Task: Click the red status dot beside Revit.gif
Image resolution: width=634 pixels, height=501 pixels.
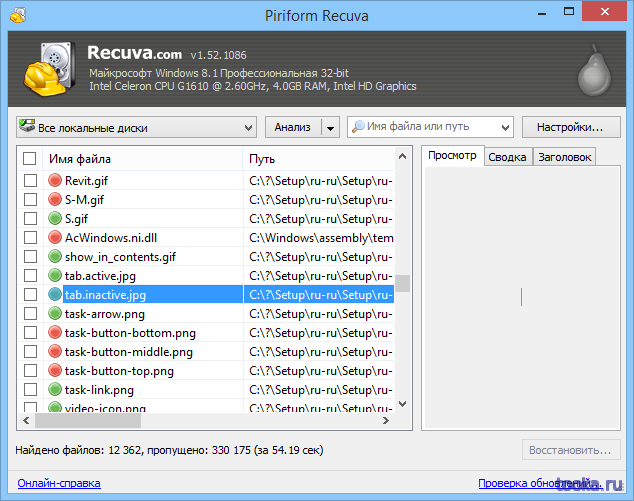Action: [55, 180]
